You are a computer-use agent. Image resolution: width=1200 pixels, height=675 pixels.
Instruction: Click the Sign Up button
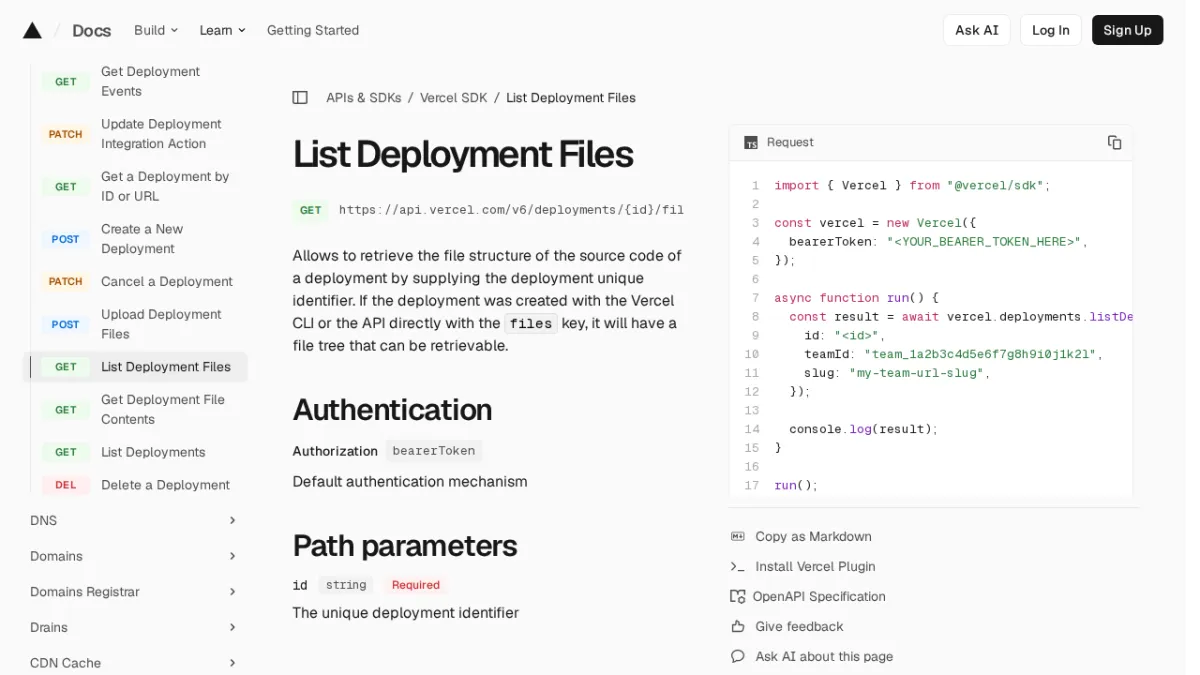pos(1127,30)
